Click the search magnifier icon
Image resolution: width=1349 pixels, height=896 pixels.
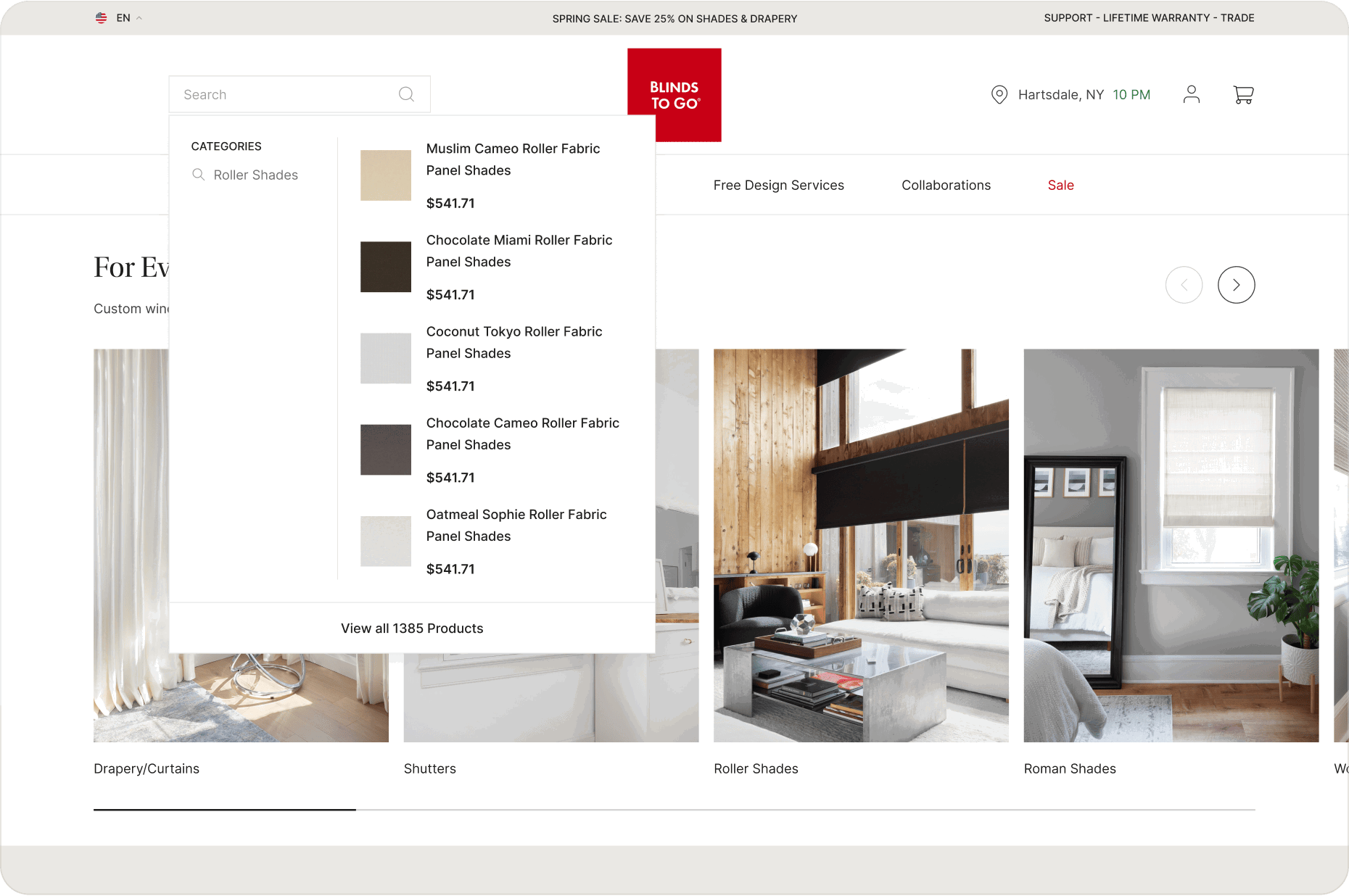(406, 94)
